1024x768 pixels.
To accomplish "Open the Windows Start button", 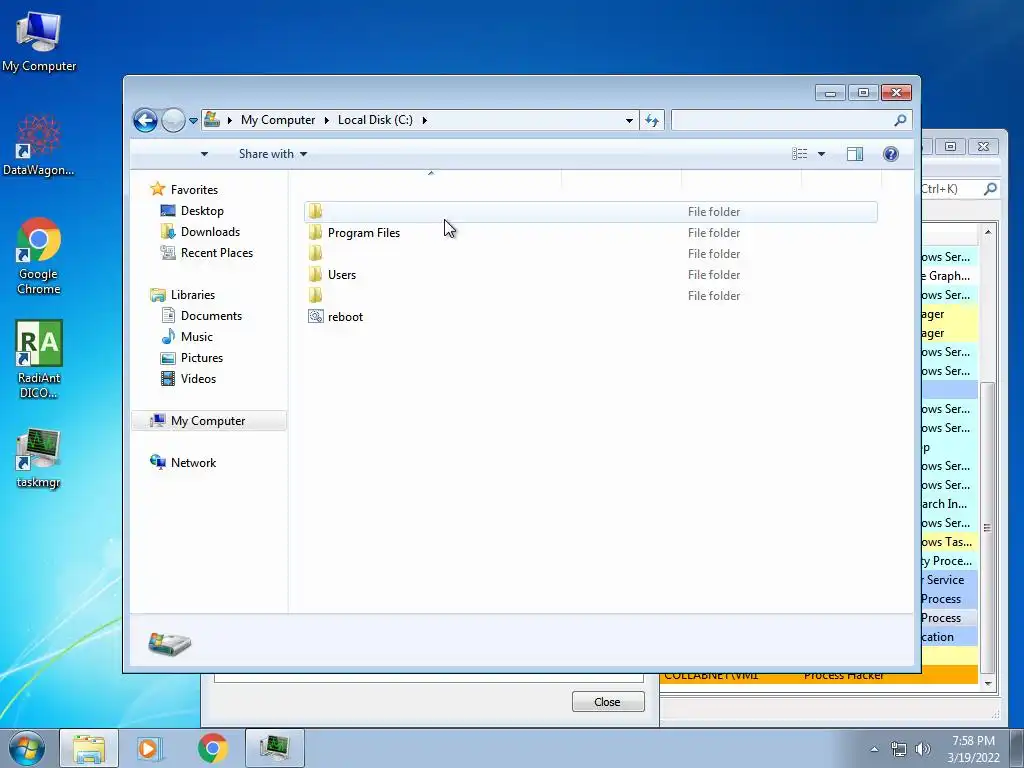I will pos(27,748).
